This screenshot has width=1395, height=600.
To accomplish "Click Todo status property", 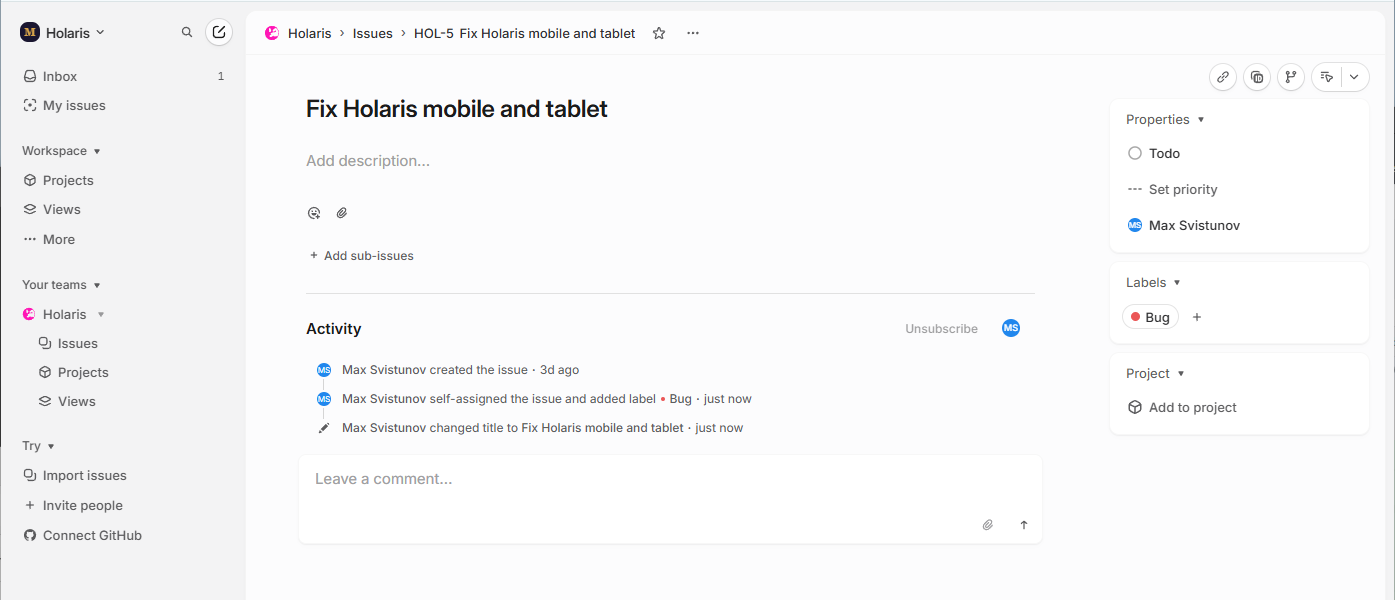I will click(1154, 153).
